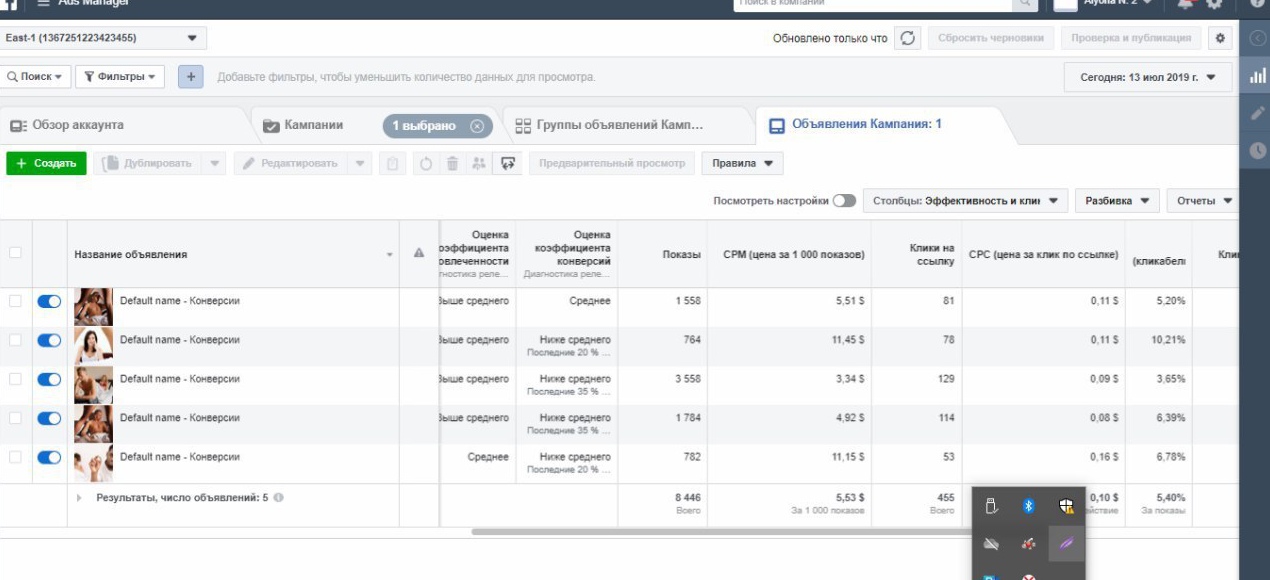Click the 11,45 $ CPM cell
Image resolution: width=1270 pixels, height=580 pixels.
click(846, 340)
